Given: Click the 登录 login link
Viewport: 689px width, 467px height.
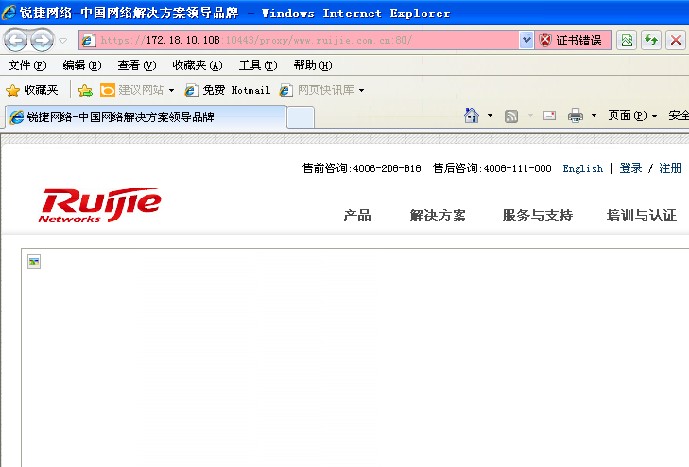Looking at the screenshot, I should pos(631,168).
